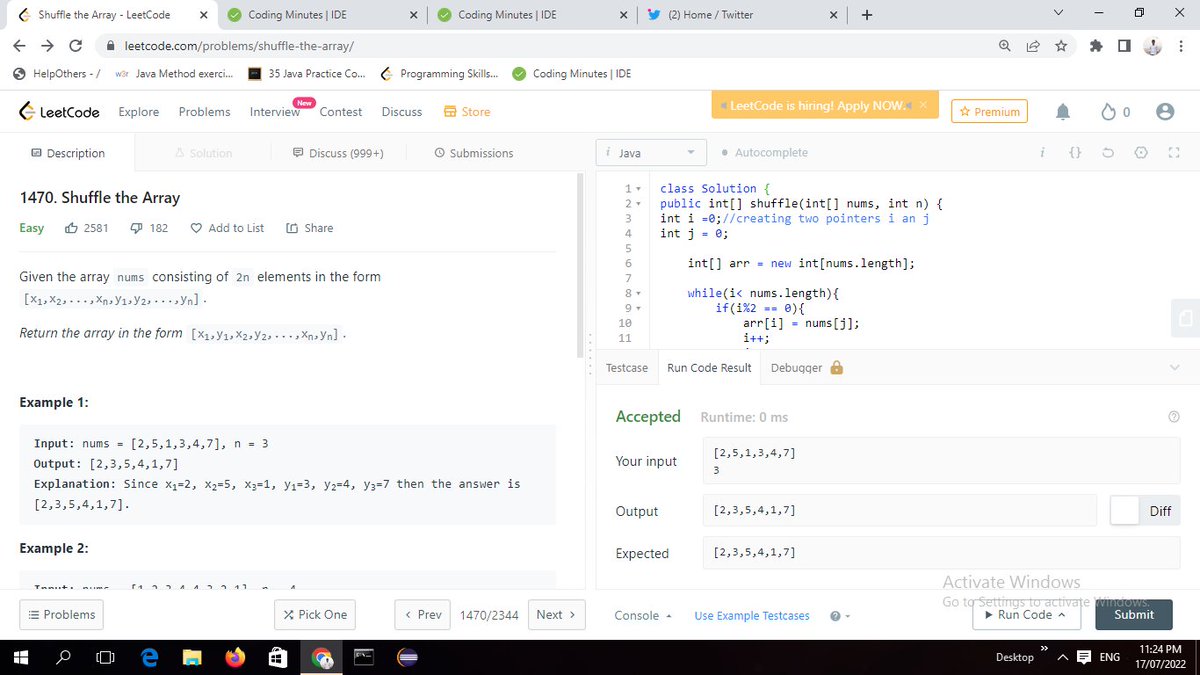Image resolution: width=1200 pixels, height=675 pixels.
Task: Open a new browser tab
Action: tap(867, 15)
